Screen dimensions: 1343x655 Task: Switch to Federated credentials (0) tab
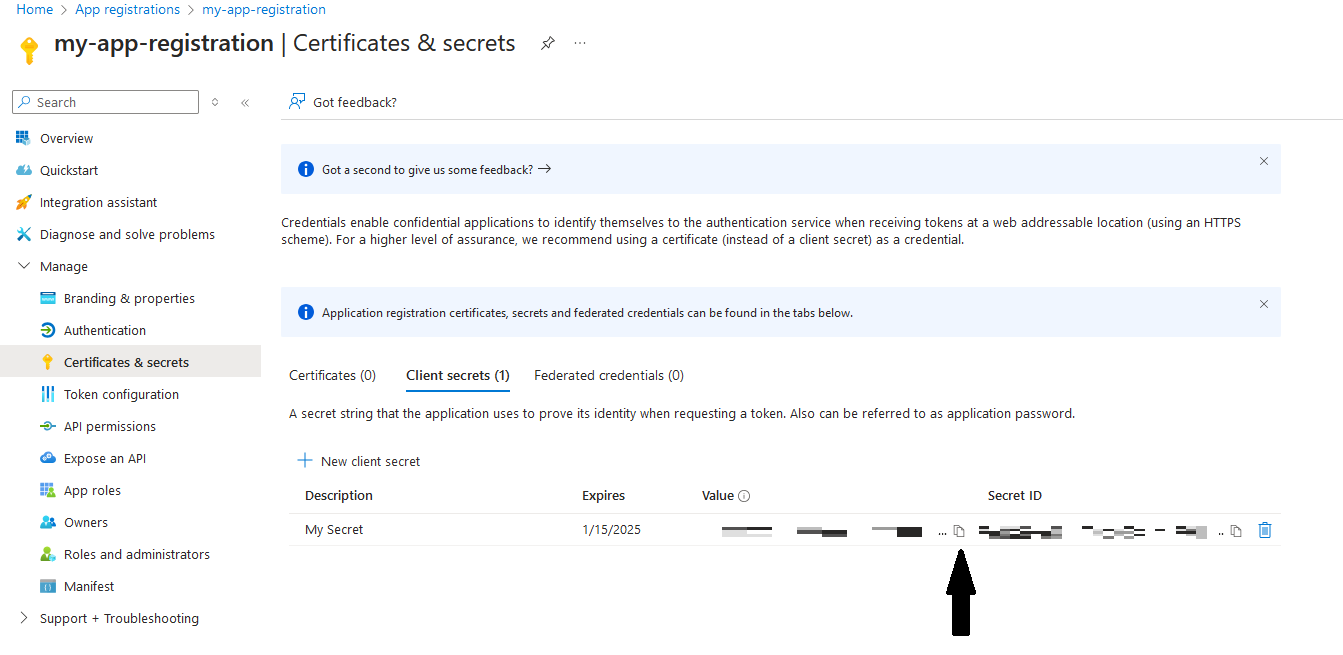coord(609,376)
